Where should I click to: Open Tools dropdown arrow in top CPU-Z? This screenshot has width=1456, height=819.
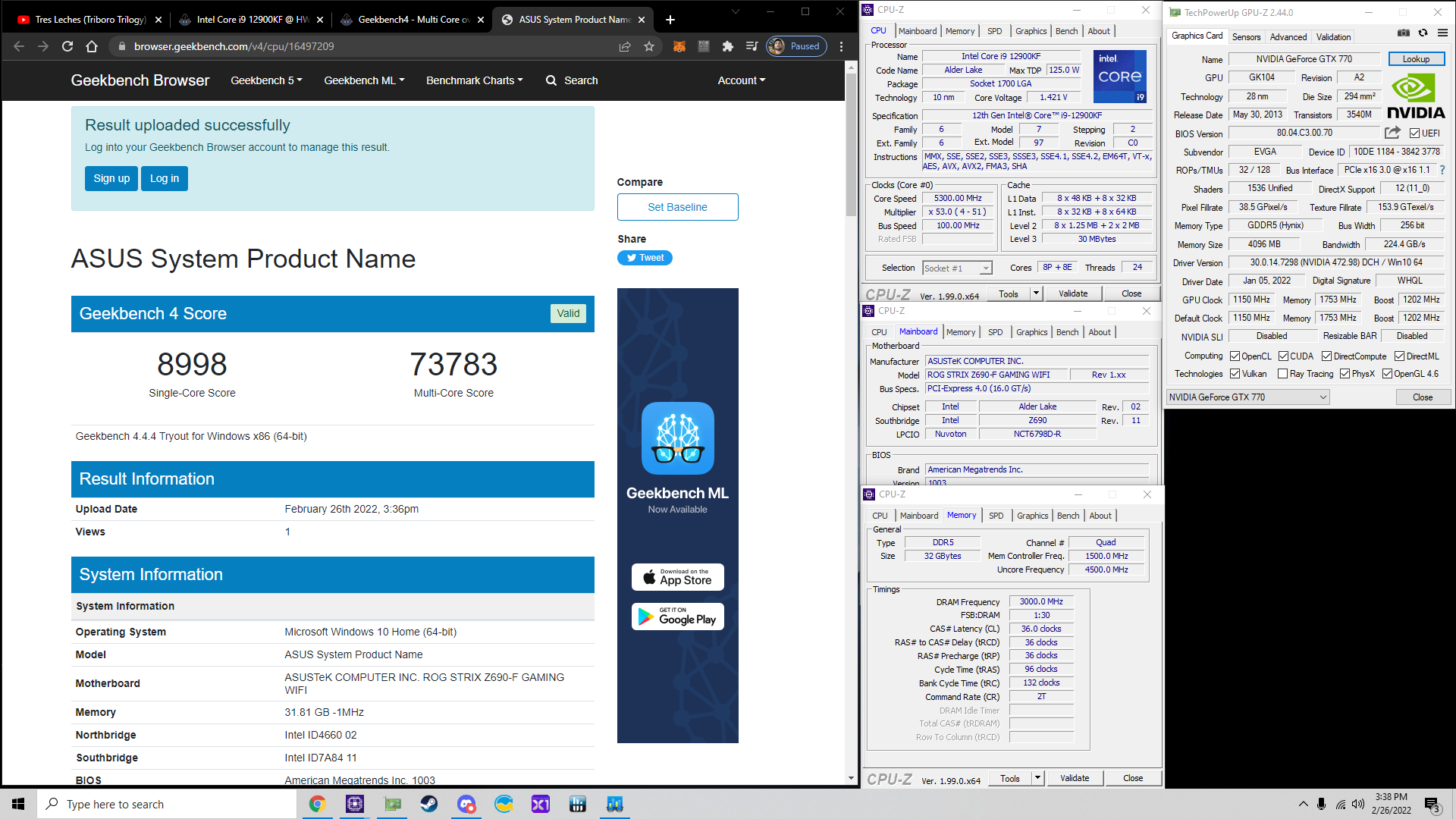(x=1036, y=293)
